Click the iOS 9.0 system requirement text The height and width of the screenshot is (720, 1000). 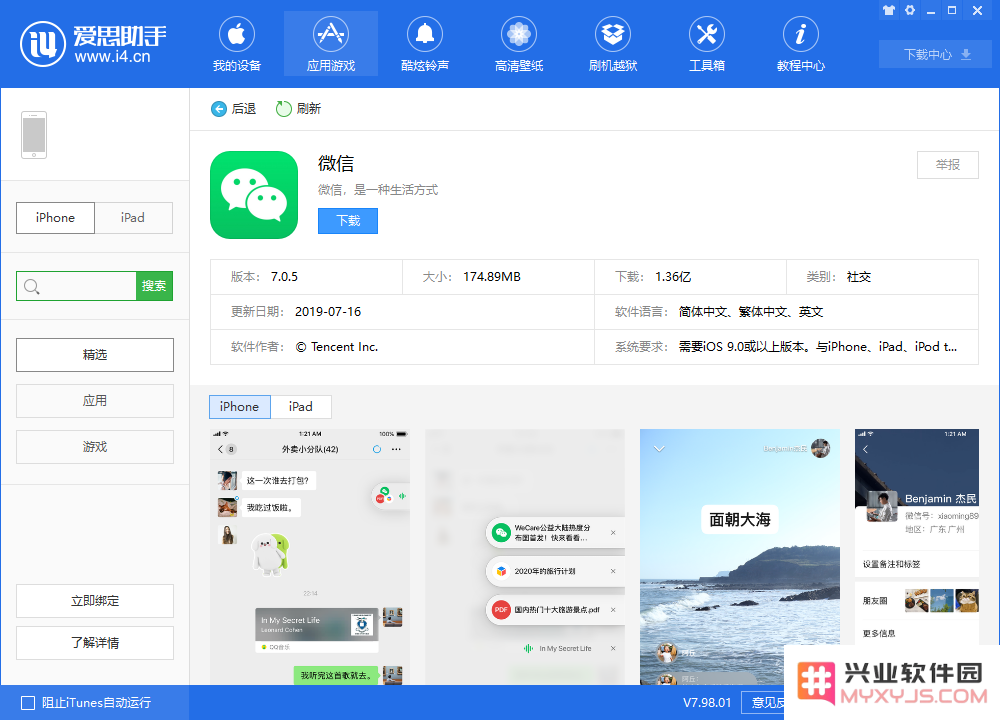(818, 347)
